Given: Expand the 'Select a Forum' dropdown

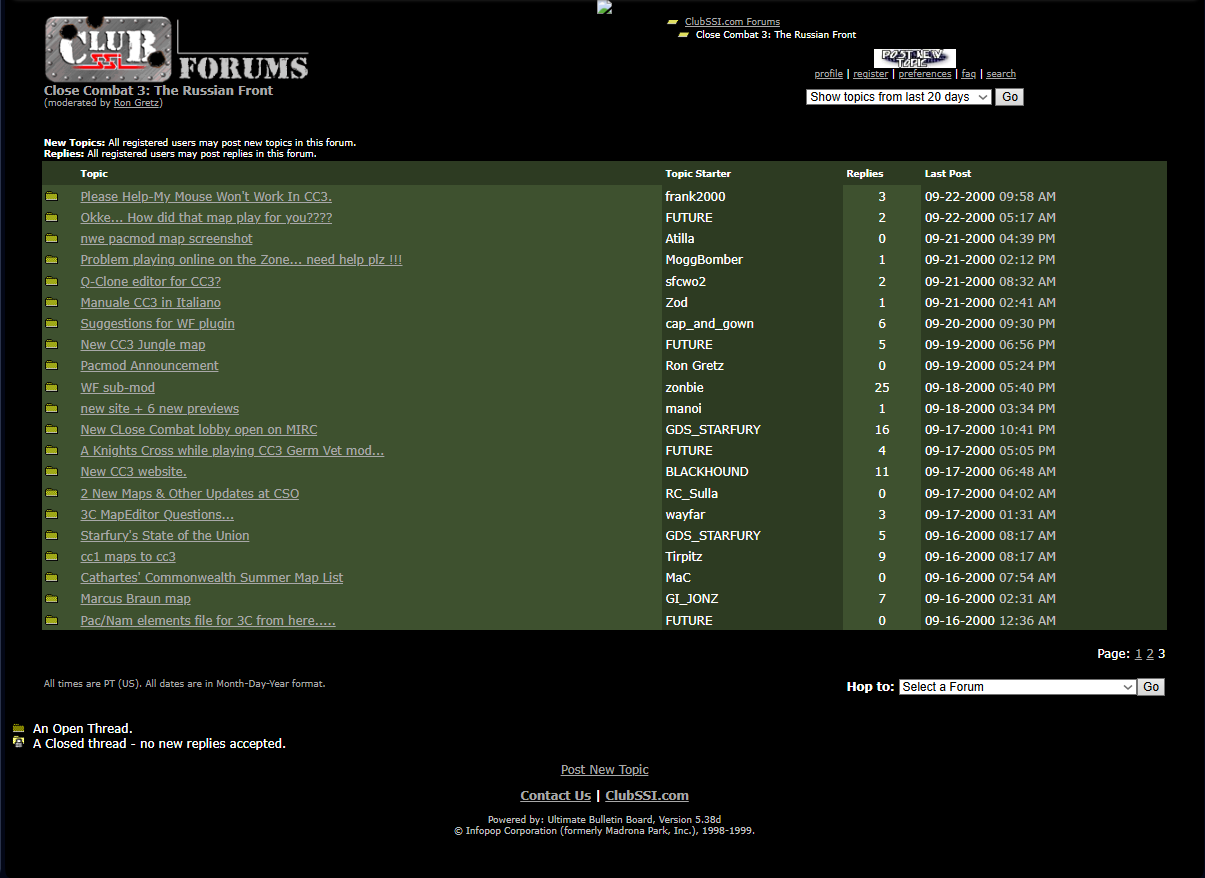Looking at the screenshot, I should coord(1017,687).
